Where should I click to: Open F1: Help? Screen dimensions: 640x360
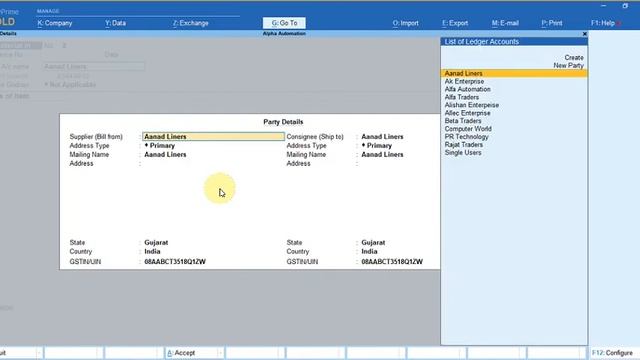[x=603, y=23]
